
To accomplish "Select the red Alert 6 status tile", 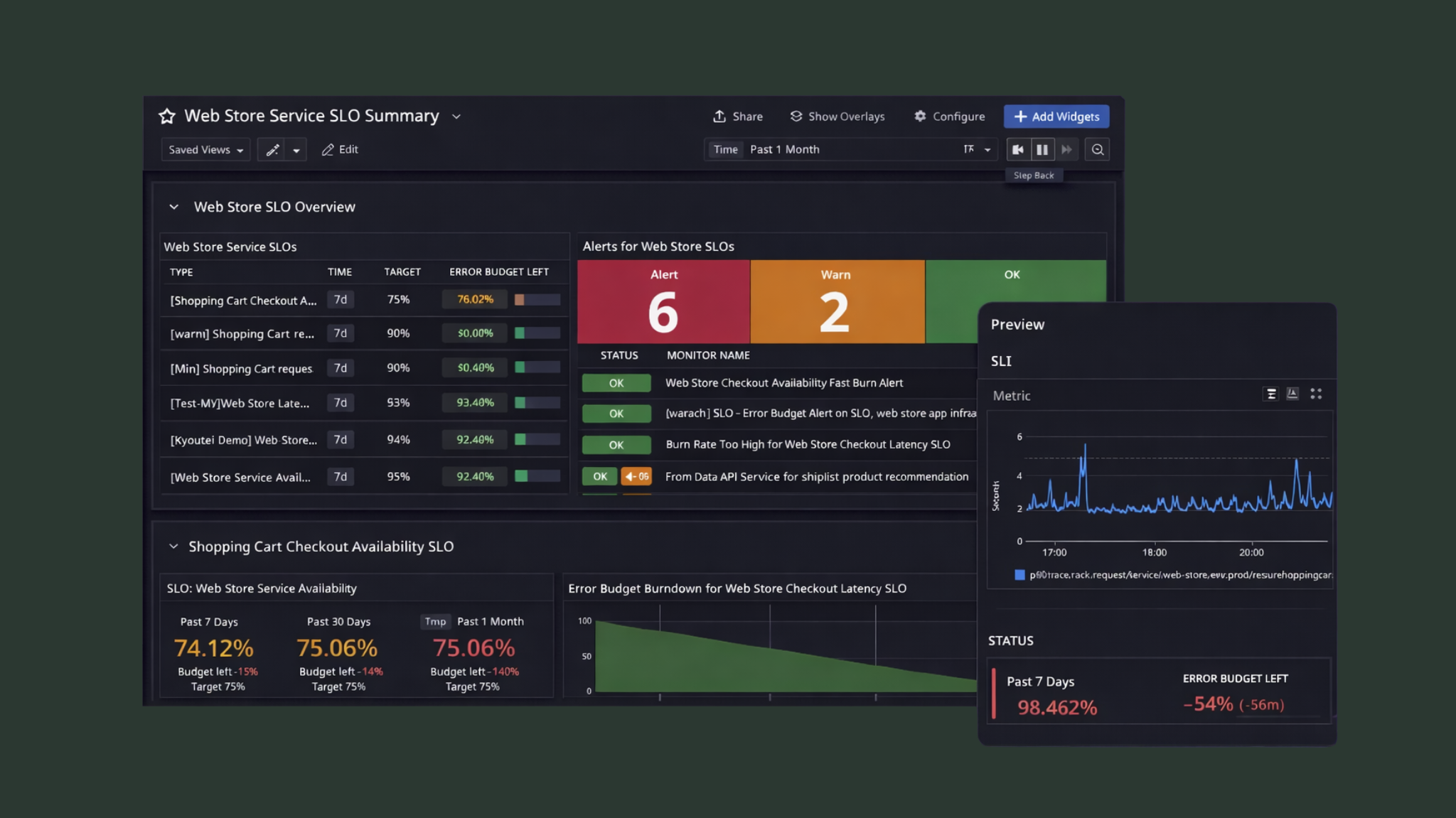I will click(x=663, y=302).
